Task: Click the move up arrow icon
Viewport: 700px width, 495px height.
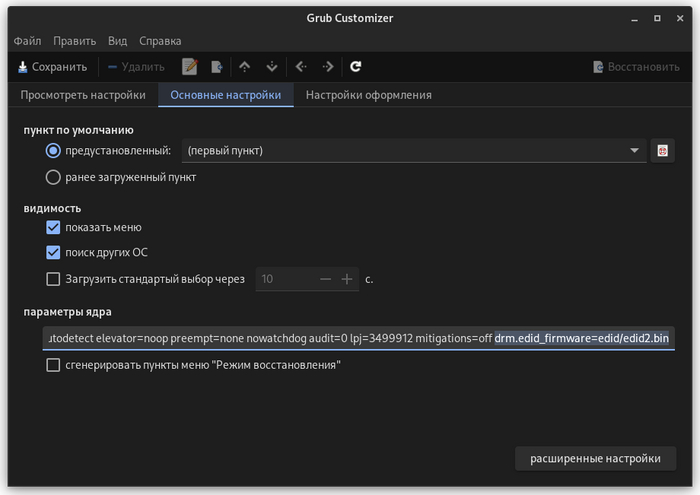Action: pos(244,67)
